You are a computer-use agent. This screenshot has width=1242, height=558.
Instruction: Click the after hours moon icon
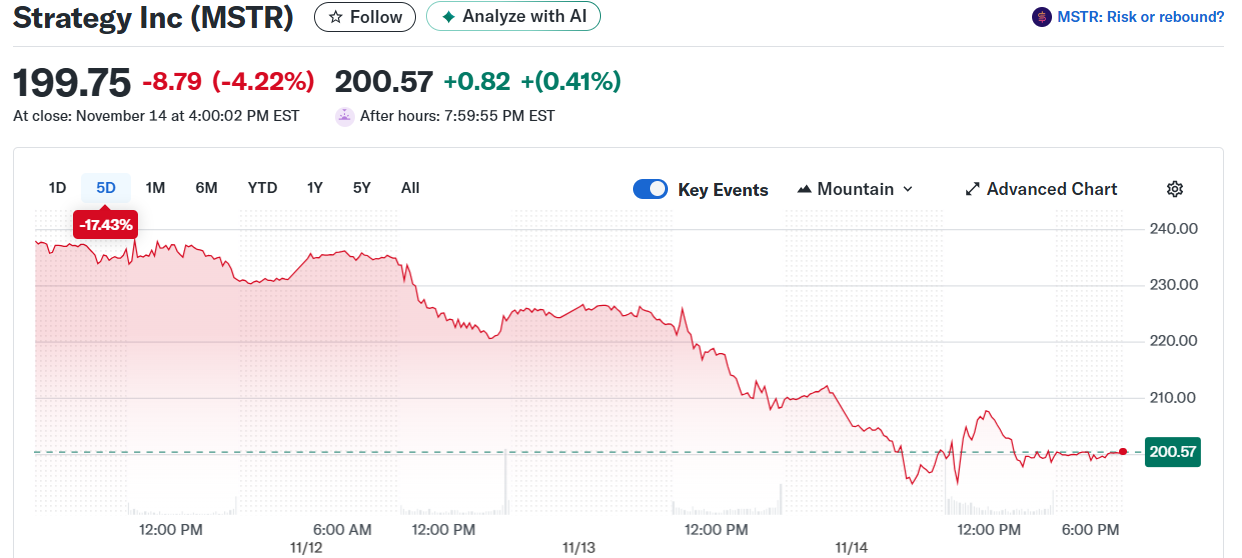(344, 116)
